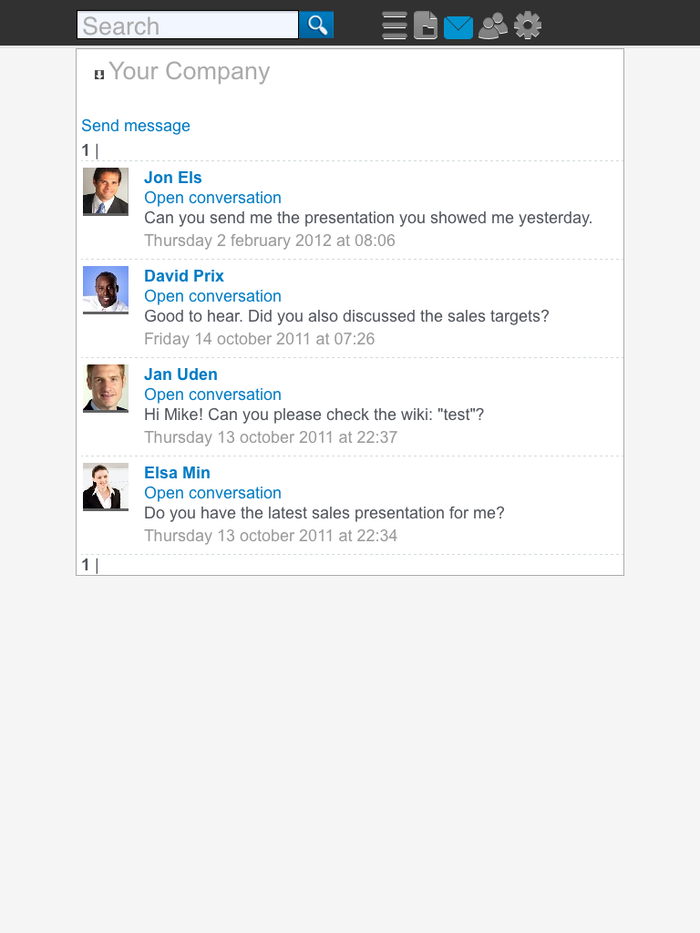Click Jon Els's avatar photo

[105, 191]
